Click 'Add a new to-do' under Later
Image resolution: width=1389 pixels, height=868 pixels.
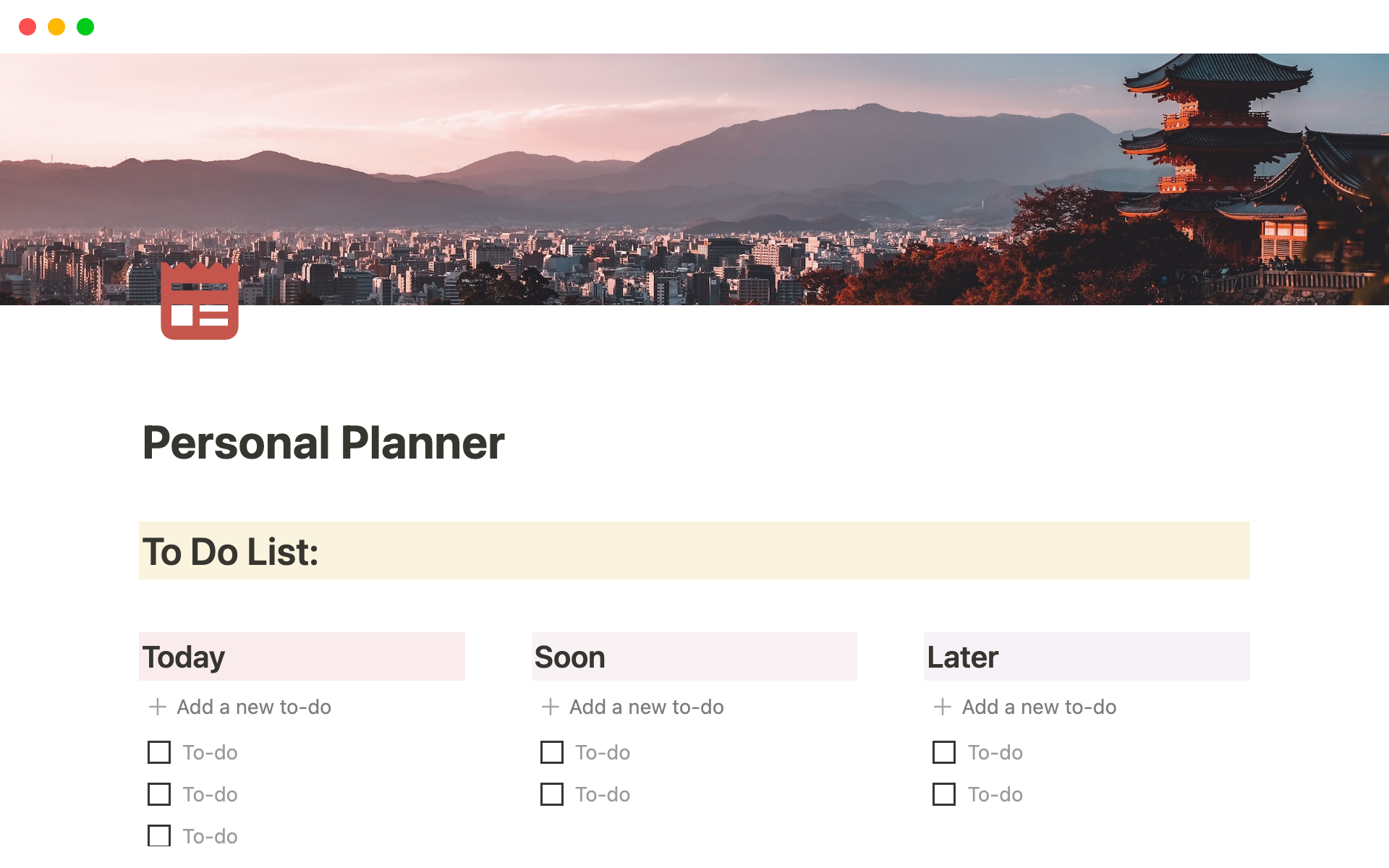(1039, 707)
